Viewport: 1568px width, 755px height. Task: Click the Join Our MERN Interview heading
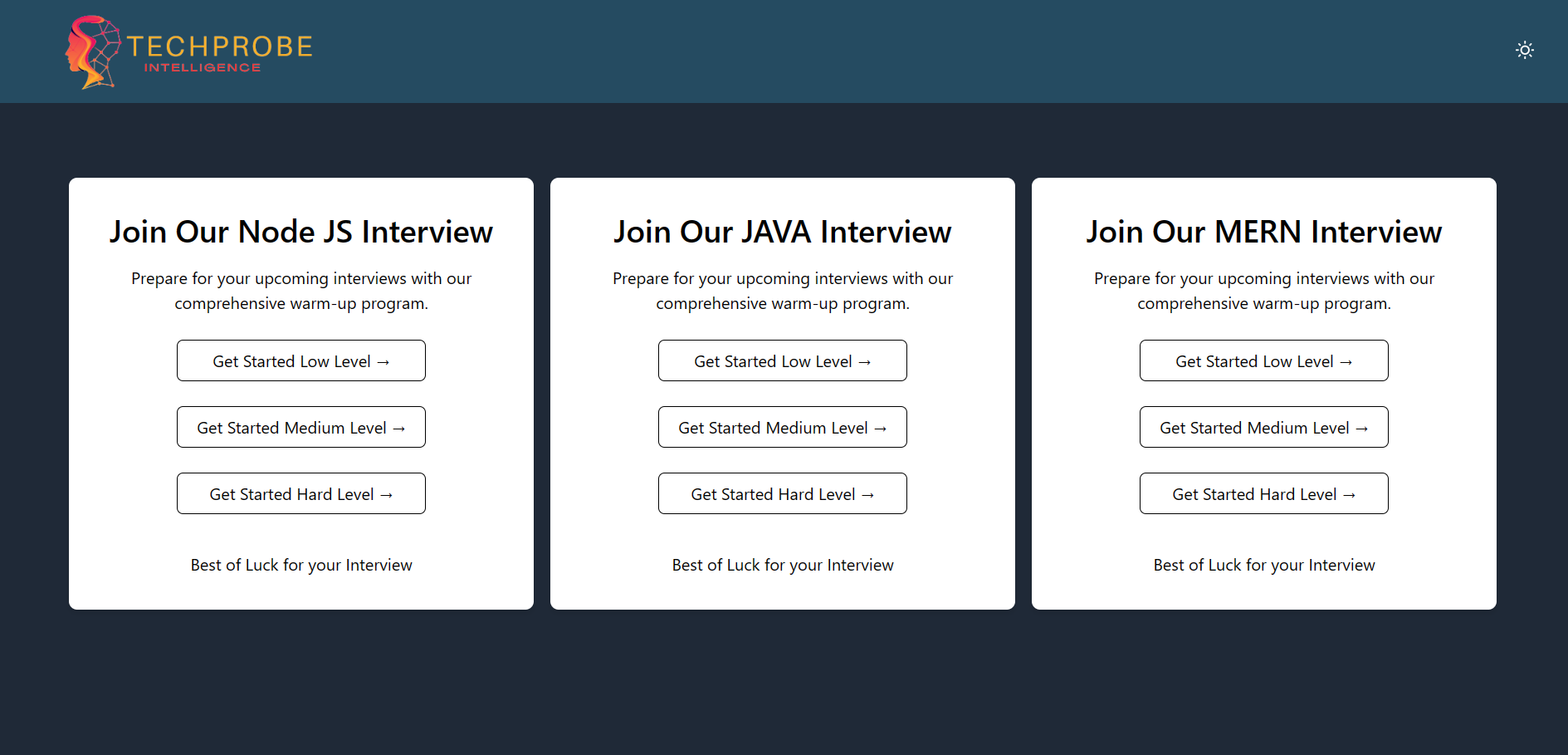pyautogui.click(x=1263, y=232)
